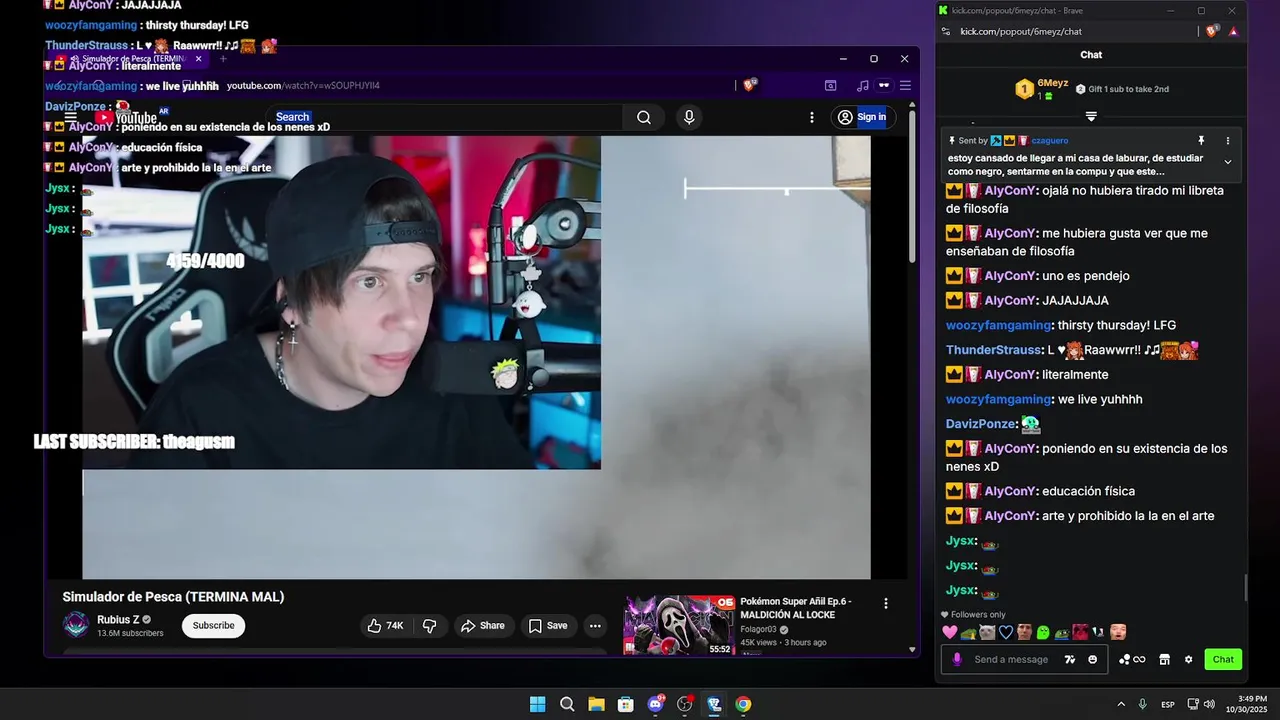Open the channel points infinity icon

point(1132,659)
